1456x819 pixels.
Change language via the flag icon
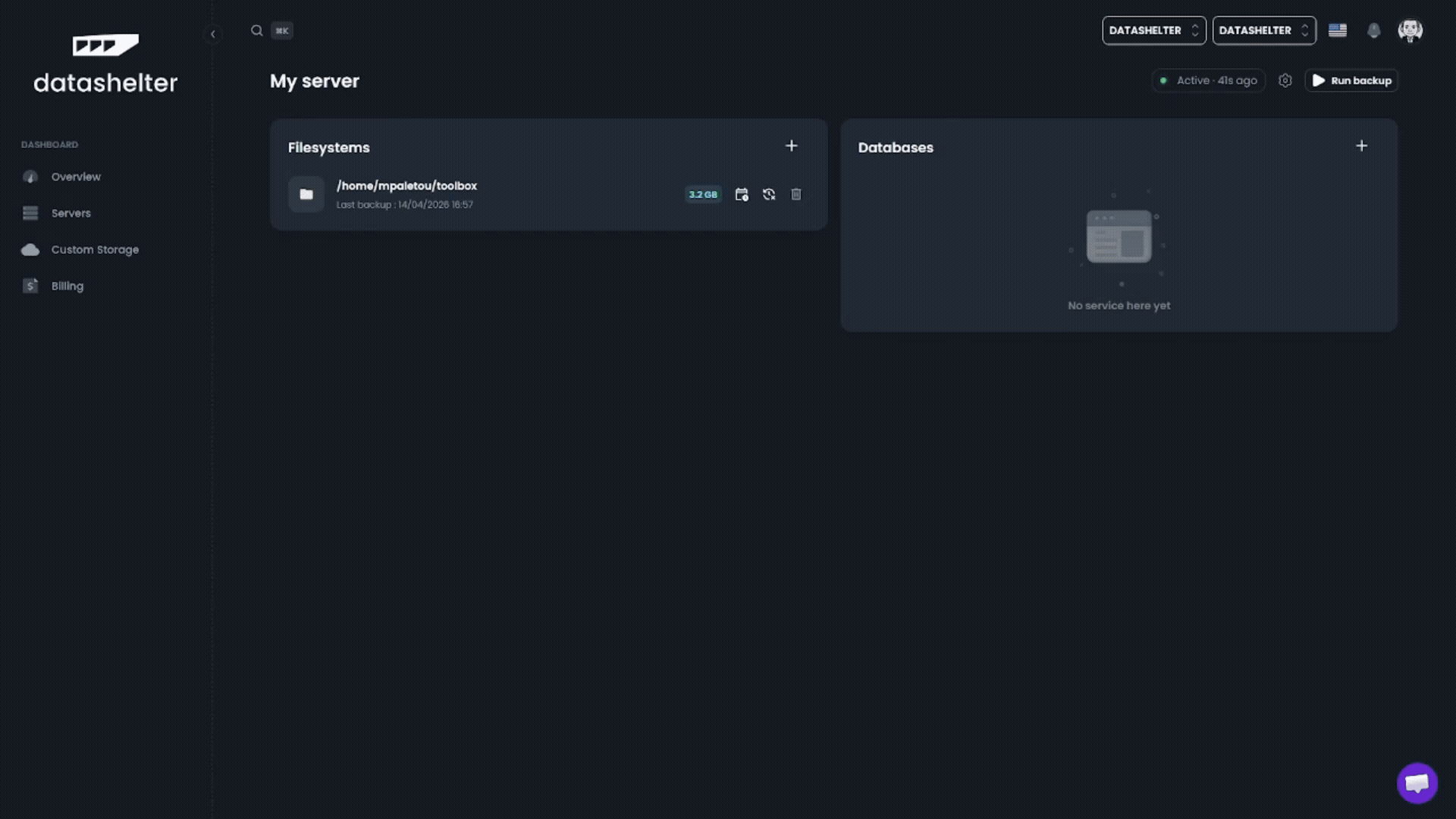(1338, 30)
